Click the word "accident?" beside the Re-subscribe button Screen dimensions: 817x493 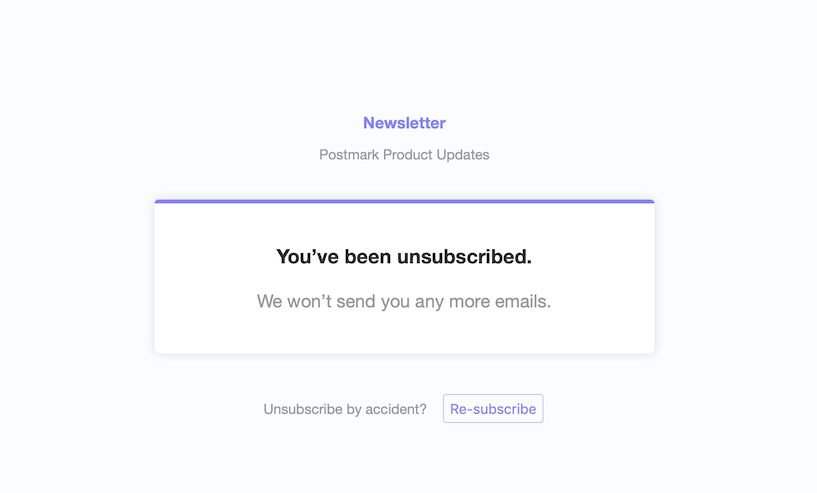tap(394, 409)
